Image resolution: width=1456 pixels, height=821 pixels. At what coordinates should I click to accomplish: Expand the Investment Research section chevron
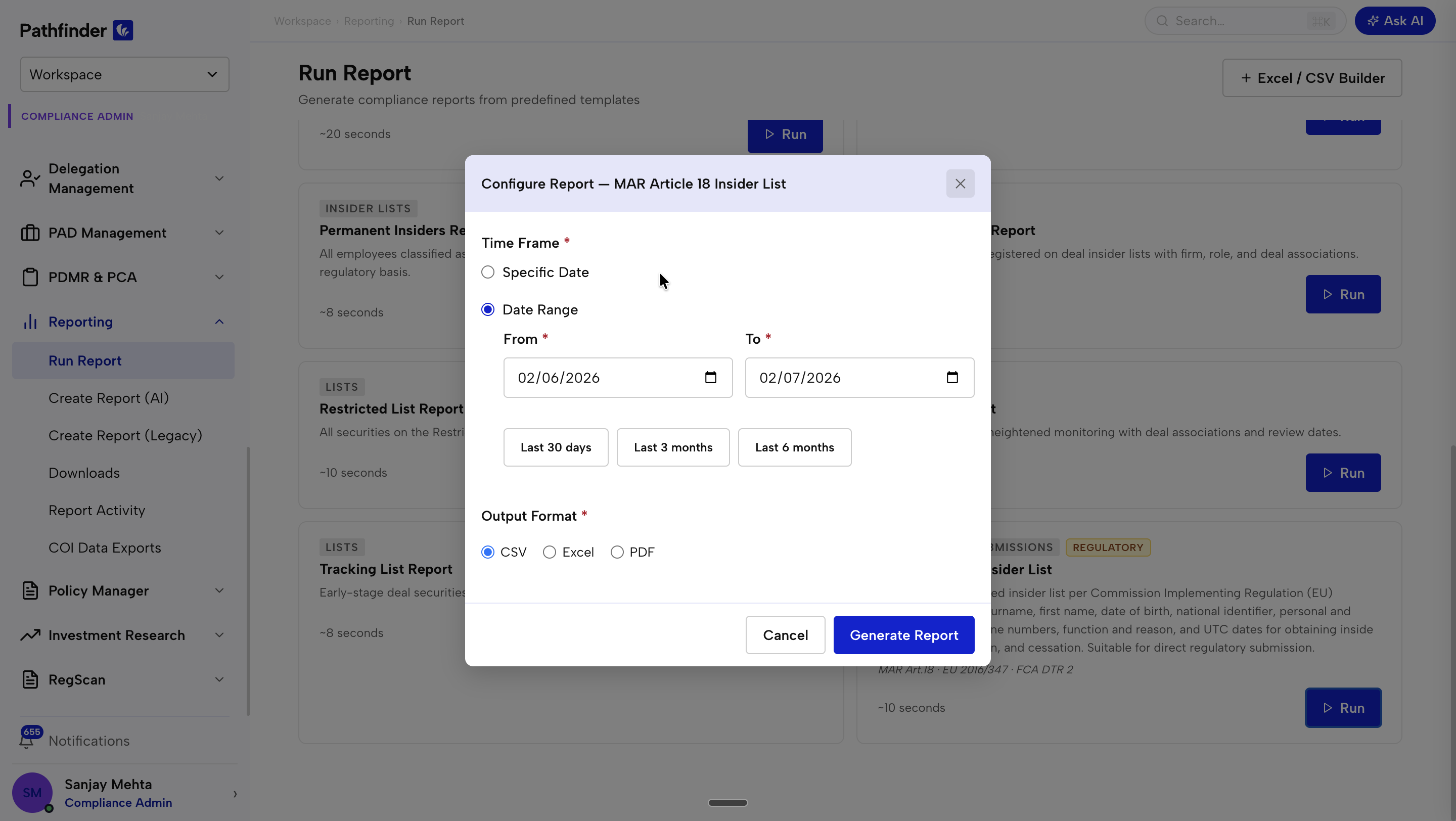(x=219, y=635)
